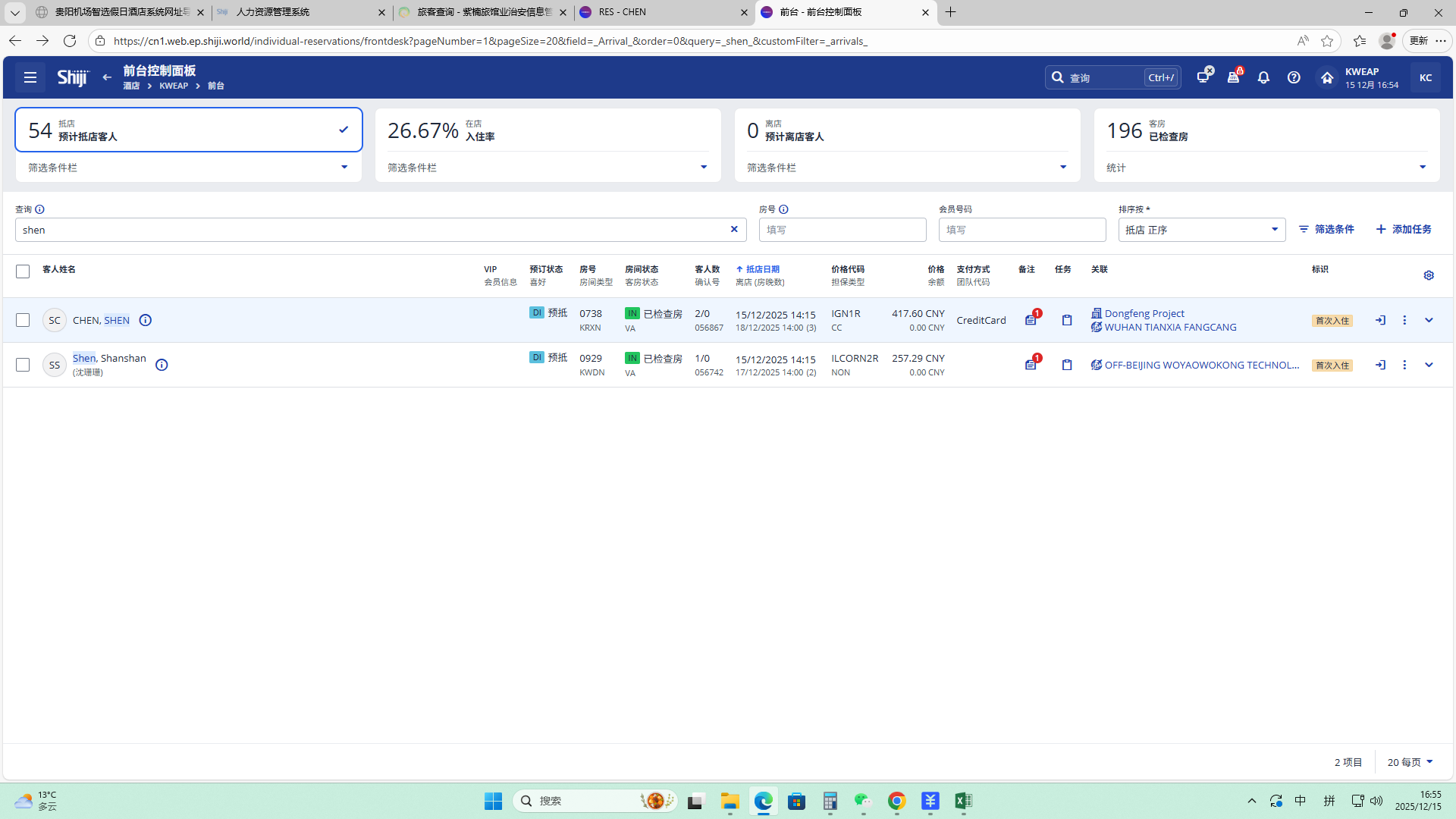Switch to 人力资源管理系统 browser tab
The image size is (1456, 819).
pyautogui.click(x=300, y=12)
